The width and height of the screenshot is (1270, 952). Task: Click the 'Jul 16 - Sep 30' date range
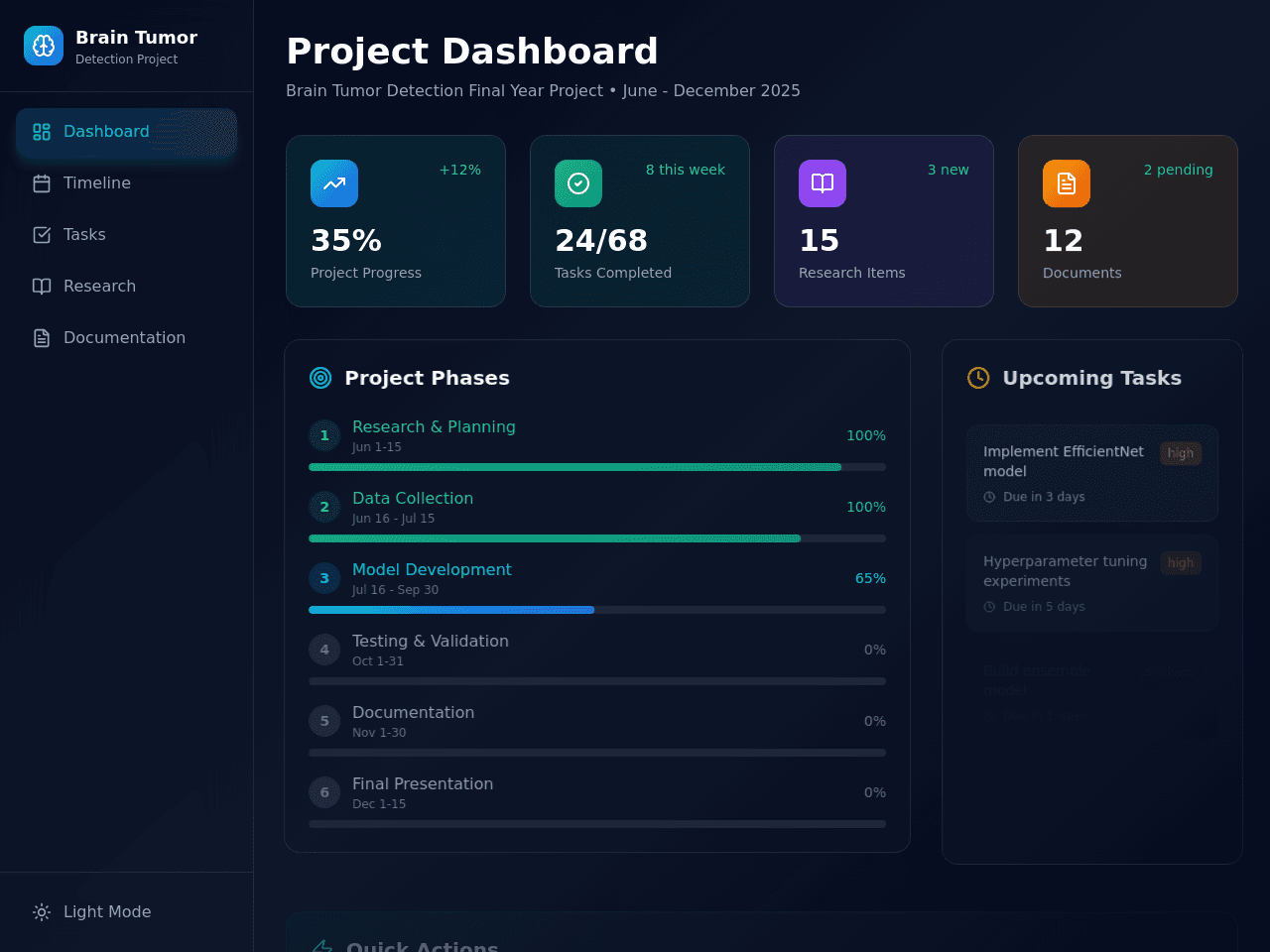pyautogui.click(x=395, y=590)
